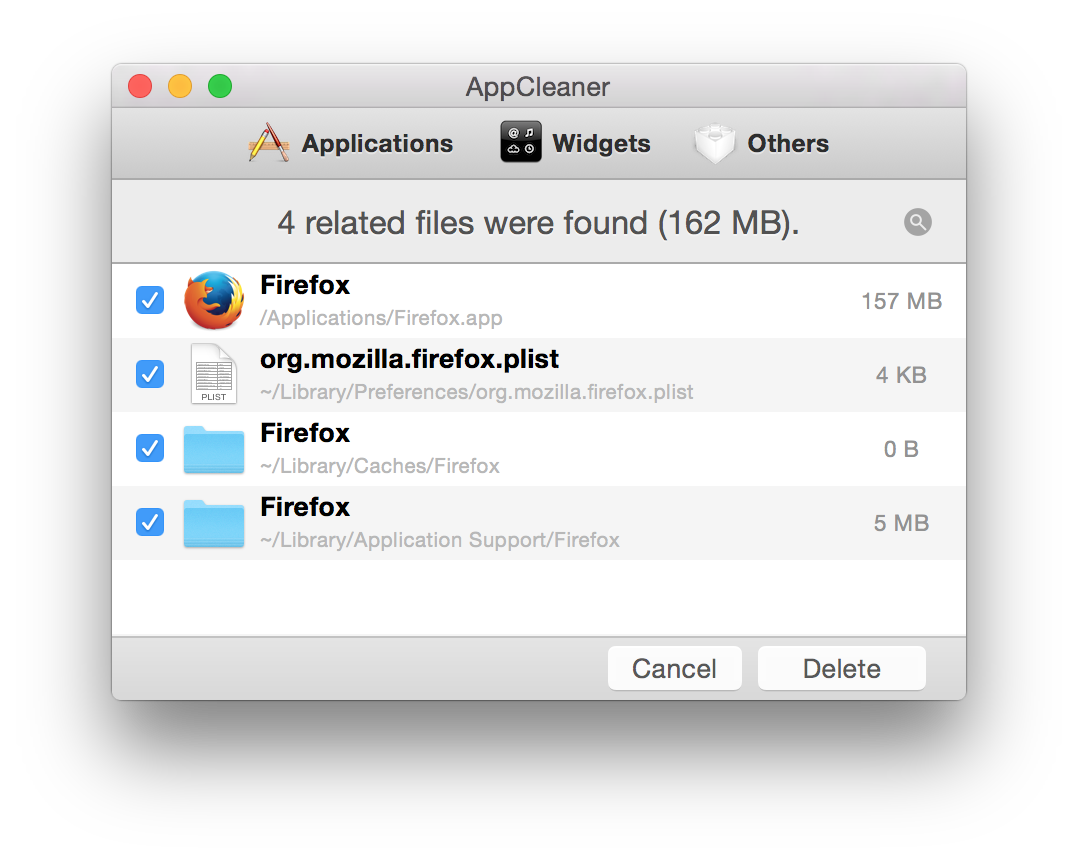Select the 157 MB Firefox size entry

901,301
